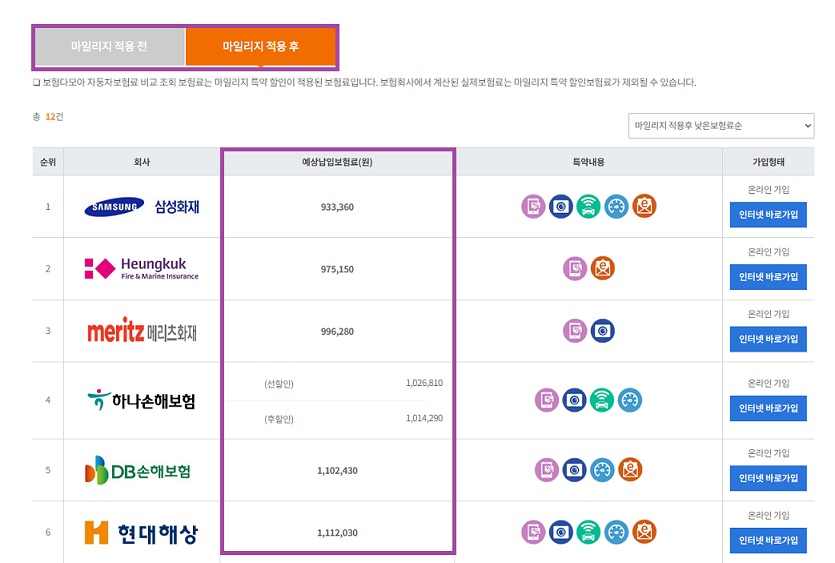Click the purple mobile discount icon in 현대해상 row

[533, 532]
